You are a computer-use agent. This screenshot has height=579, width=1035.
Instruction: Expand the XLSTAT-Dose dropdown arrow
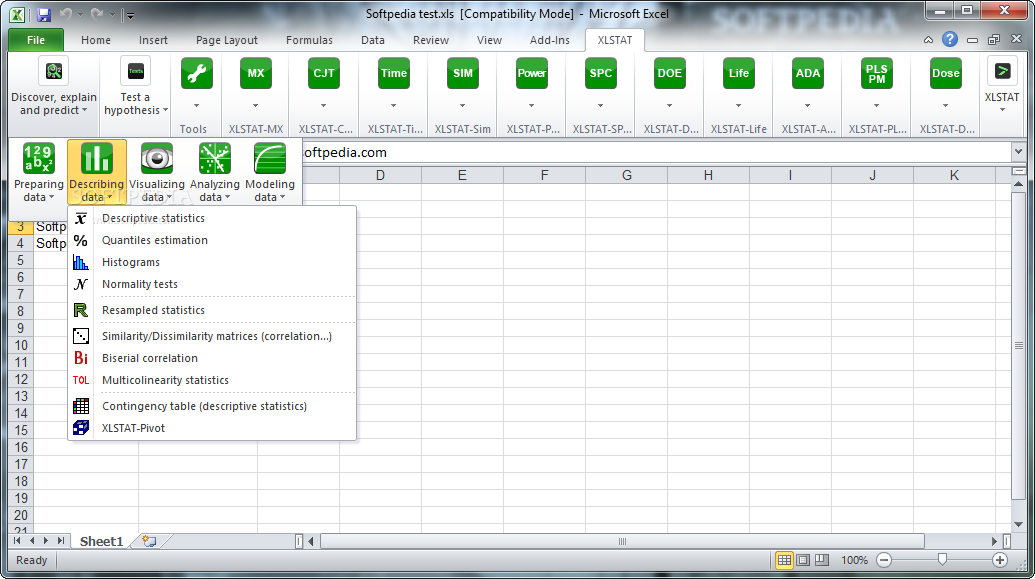945,106
